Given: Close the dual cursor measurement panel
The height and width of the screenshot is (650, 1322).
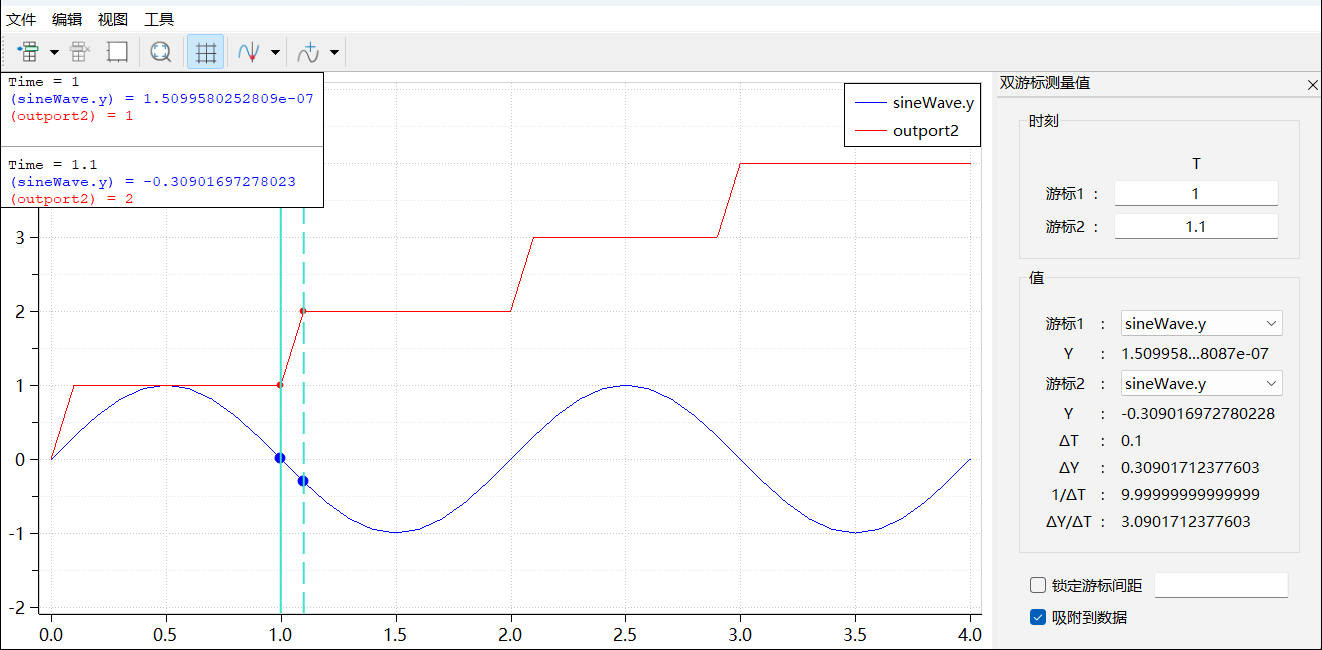Looking at the screenshot, I should [1312, 86].
